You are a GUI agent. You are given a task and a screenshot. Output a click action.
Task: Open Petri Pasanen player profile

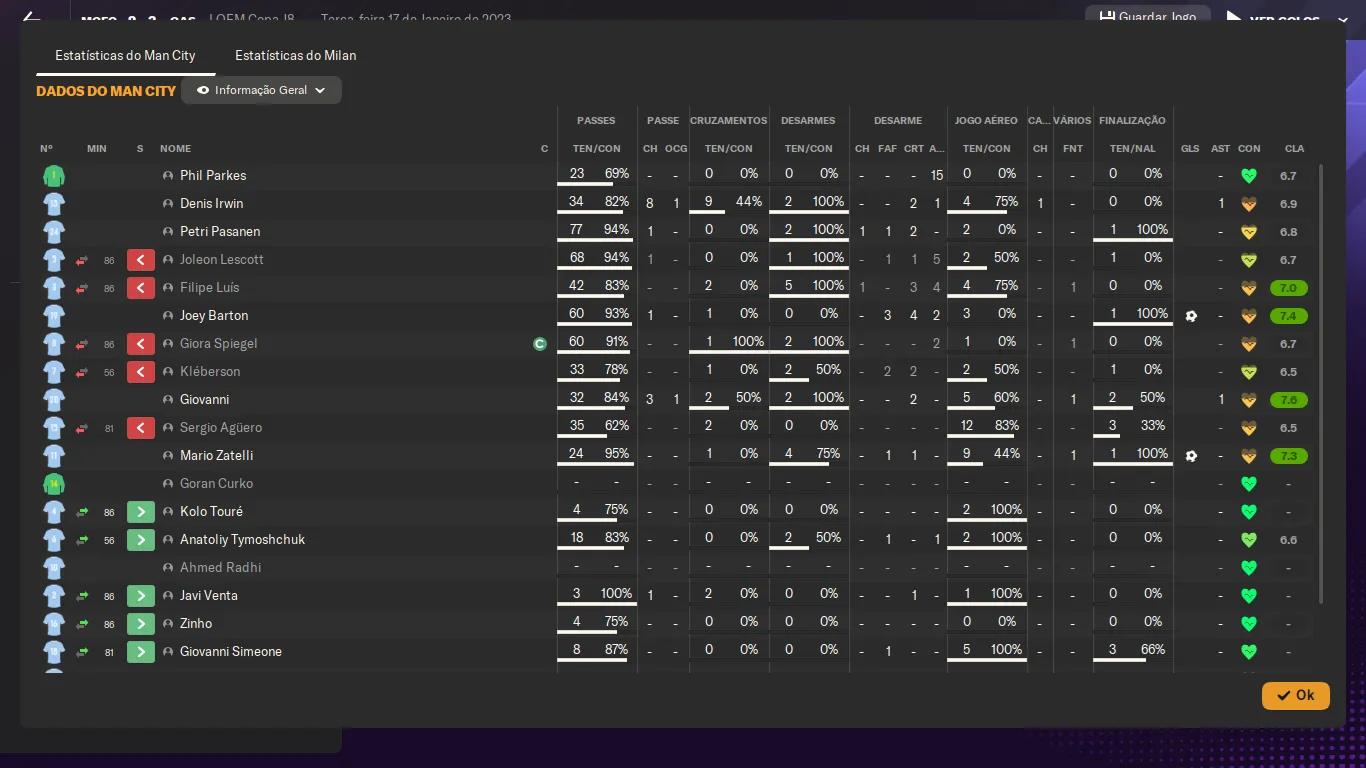coord(220,231)
